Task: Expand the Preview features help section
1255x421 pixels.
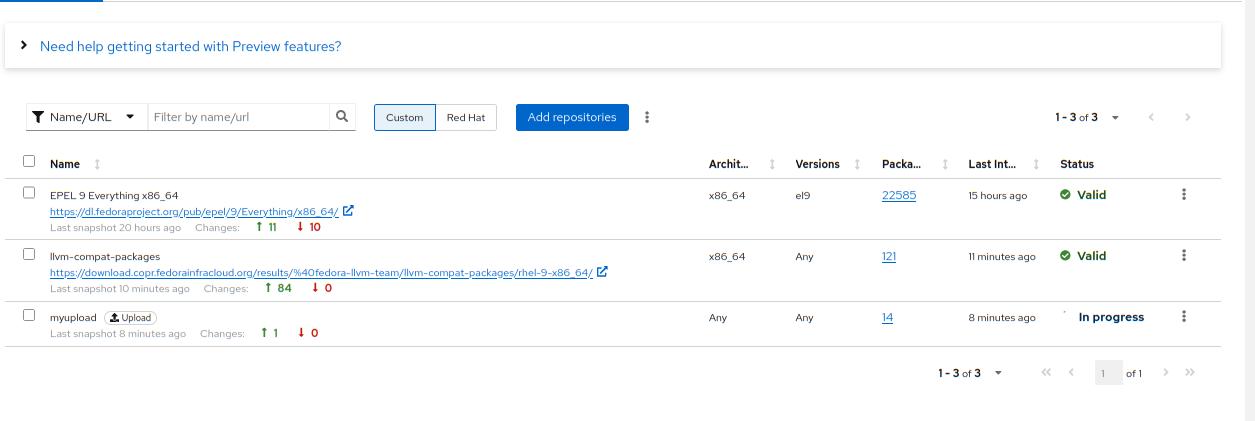Action: point(24,46)
